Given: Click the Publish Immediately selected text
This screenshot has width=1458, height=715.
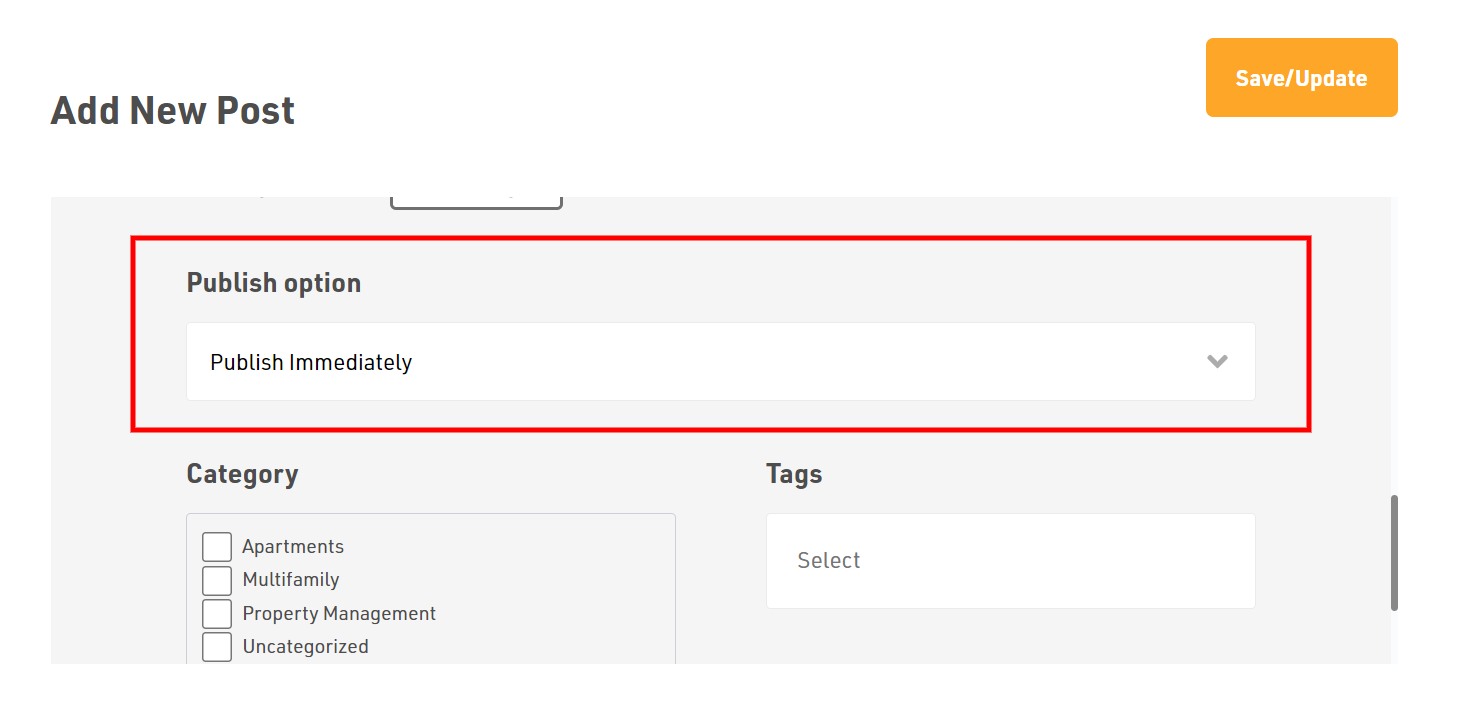Looking at the screenshot, I should click(311, 363).
